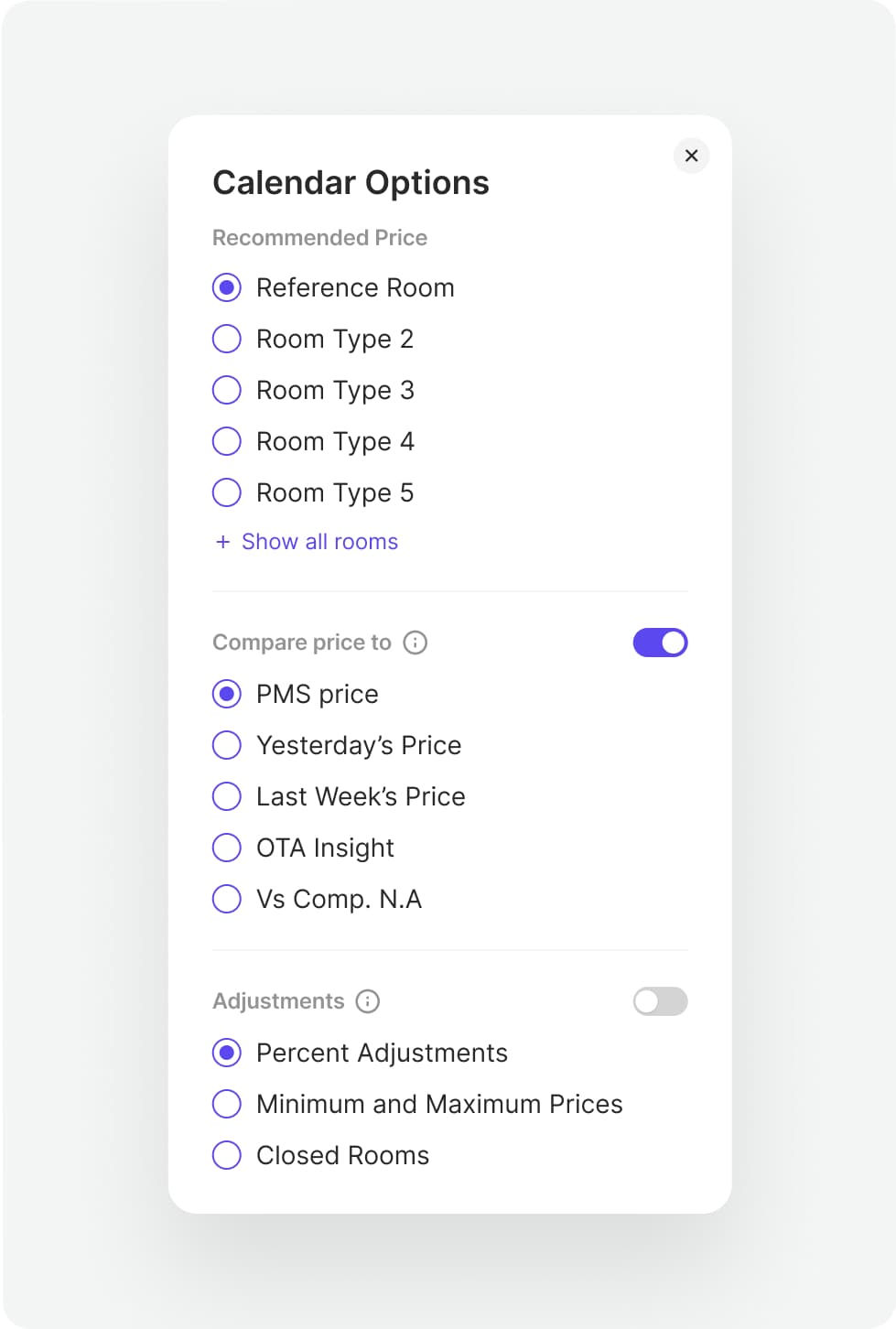Click the plus icon before Show all rooms

click(222, 542)
